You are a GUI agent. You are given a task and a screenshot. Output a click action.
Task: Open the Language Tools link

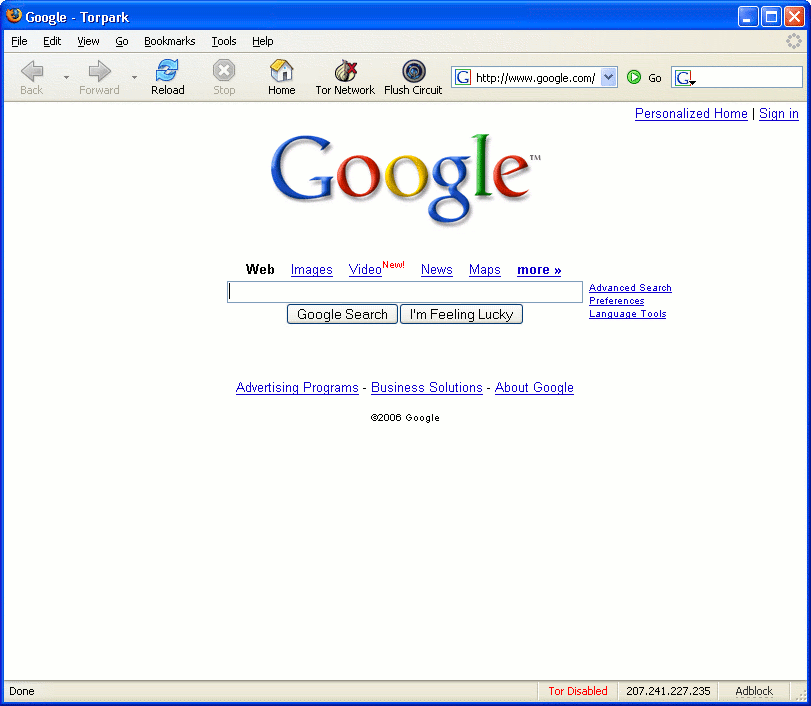pos(627,313)
